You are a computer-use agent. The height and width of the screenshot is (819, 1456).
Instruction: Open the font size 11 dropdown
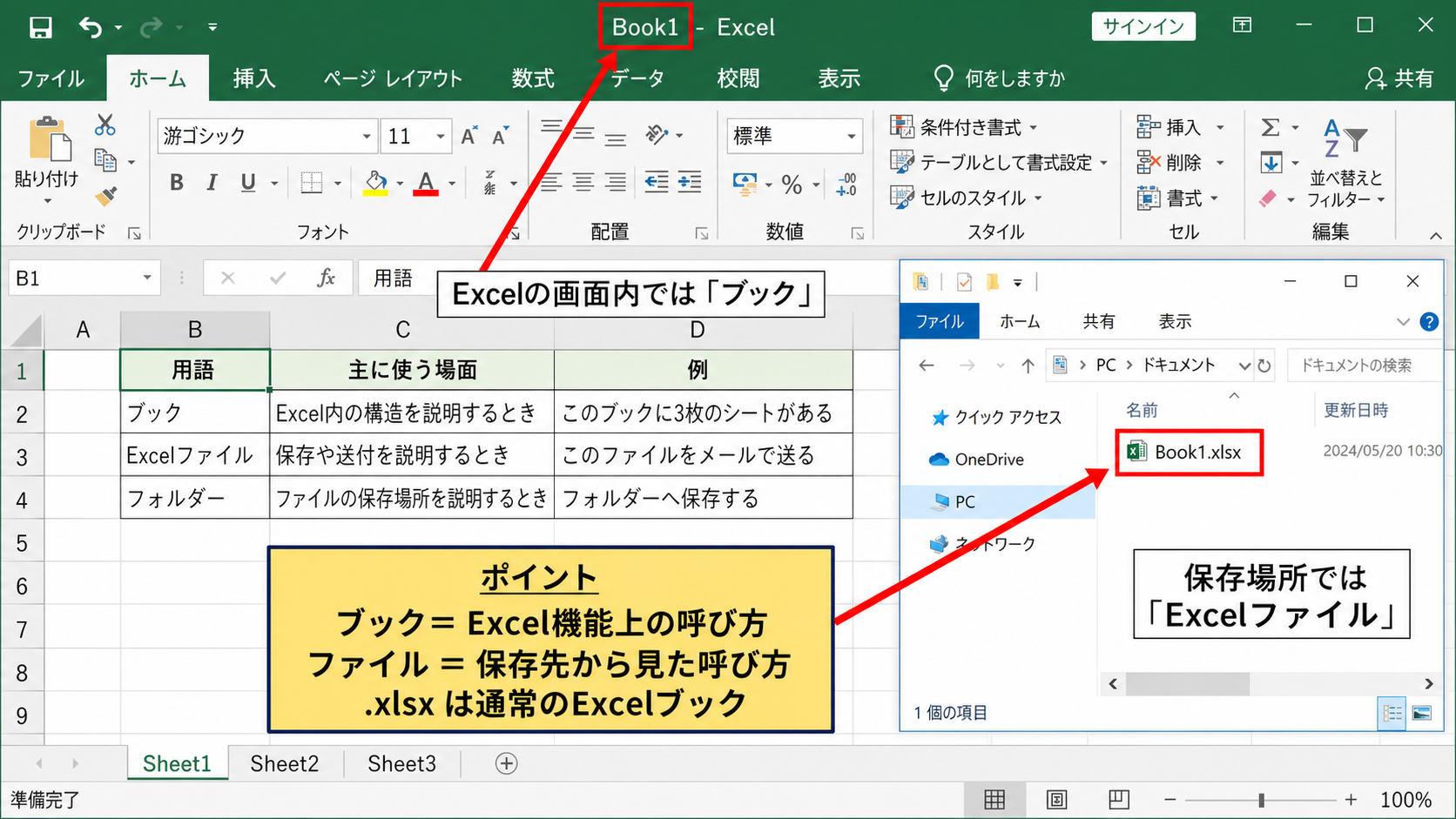[441, 137]
